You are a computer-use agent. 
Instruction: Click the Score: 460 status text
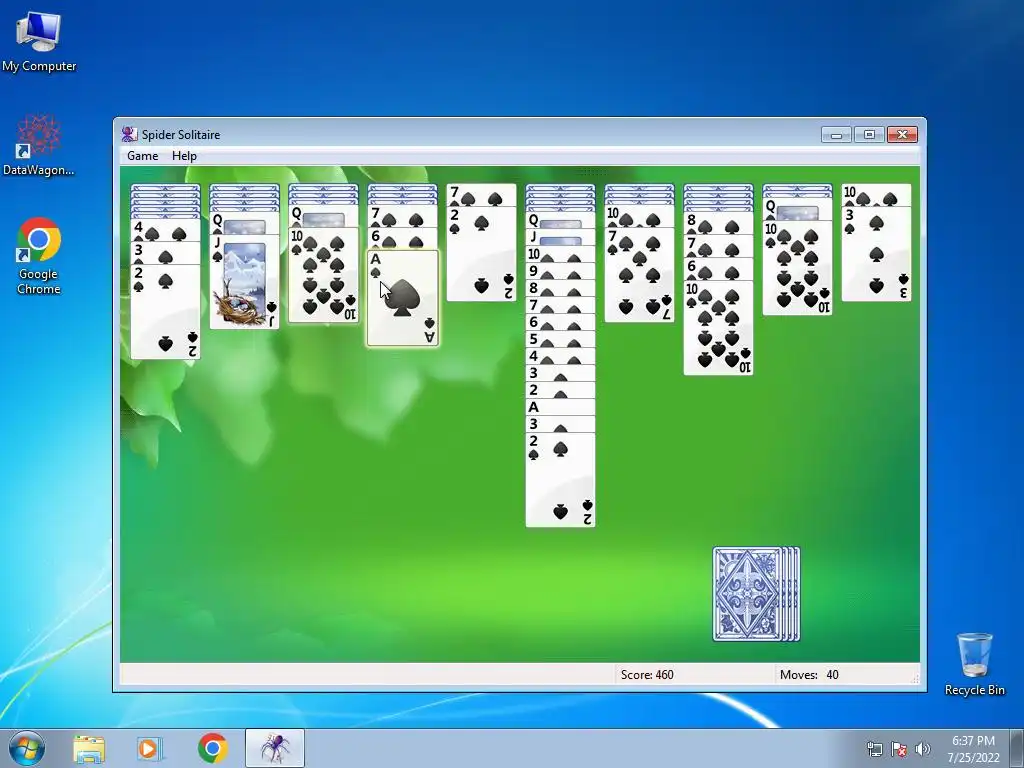tap(647, 675)
